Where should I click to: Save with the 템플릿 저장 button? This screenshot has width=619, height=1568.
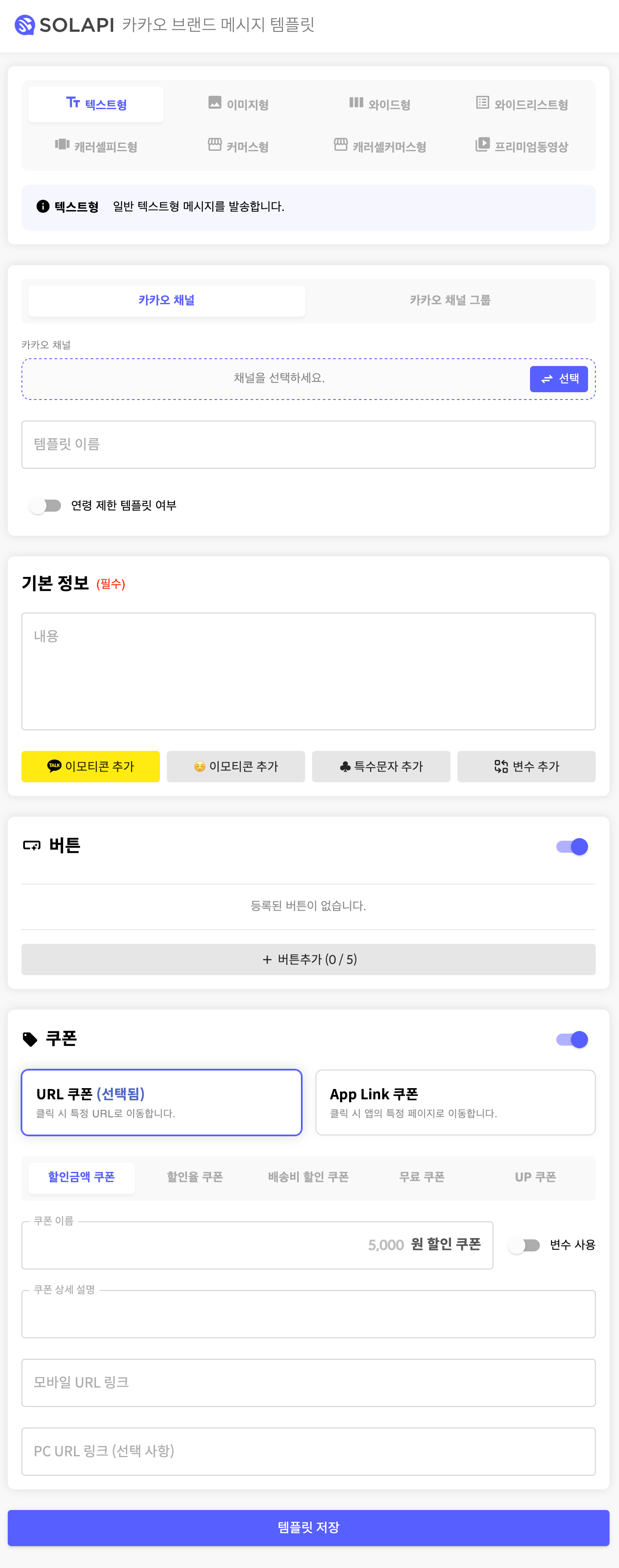tap(309, 1528)
